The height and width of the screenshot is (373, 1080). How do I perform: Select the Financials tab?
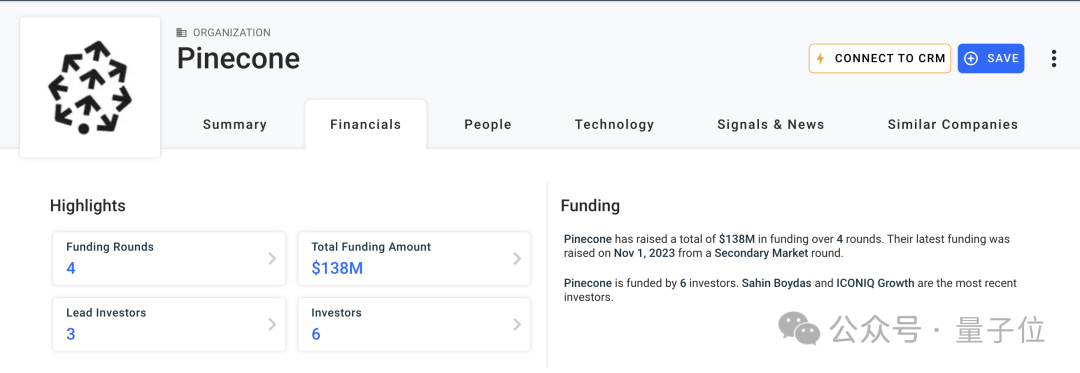click(366, 125)
